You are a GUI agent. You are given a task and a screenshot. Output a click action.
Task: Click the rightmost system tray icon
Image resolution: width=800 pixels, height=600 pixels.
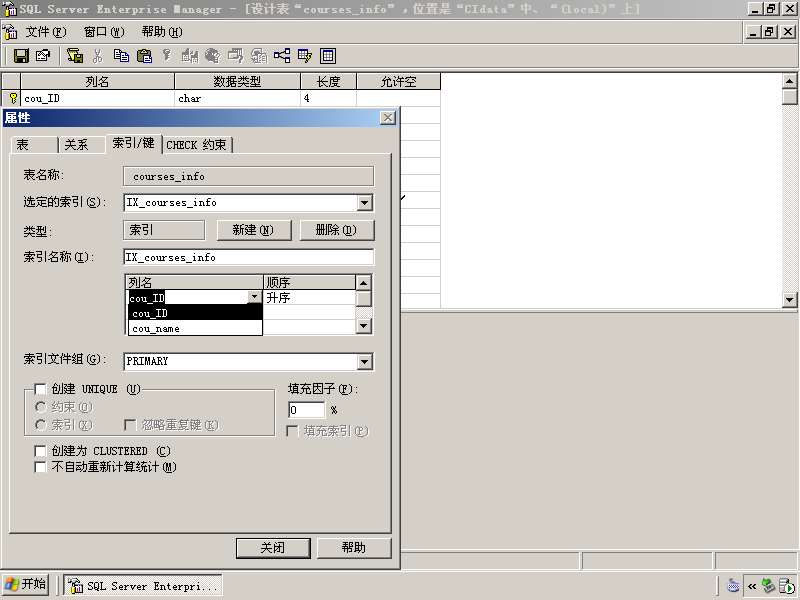coord(787,585)
